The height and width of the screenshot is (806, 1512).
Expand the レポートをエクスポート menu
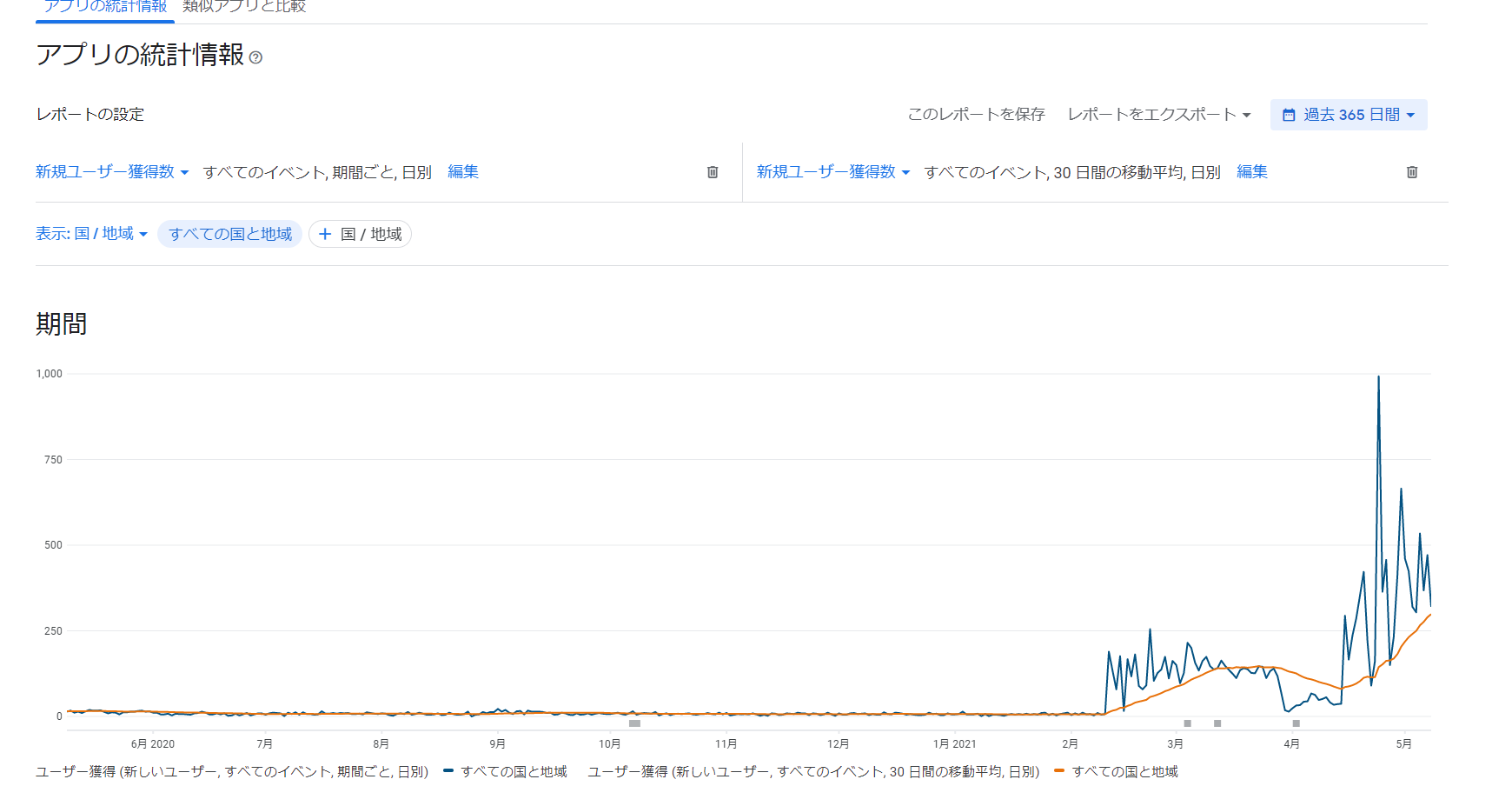(x=1158, y=115)
